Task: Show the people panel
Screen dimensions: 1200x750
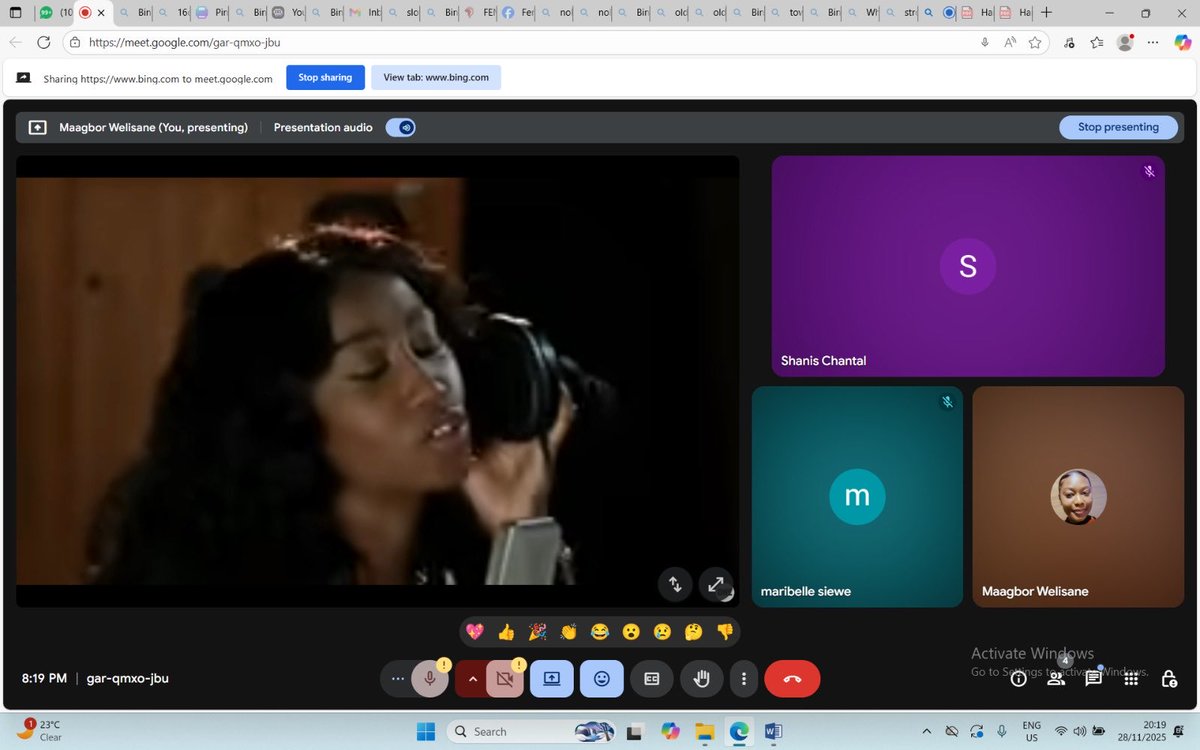Action: (1056, 679)
